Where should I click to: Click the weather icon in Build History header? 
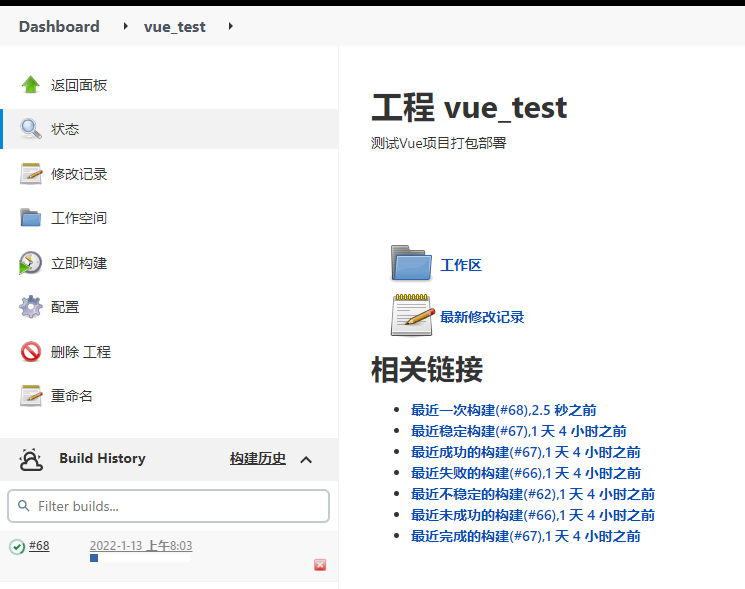click(x=31, y=459)
